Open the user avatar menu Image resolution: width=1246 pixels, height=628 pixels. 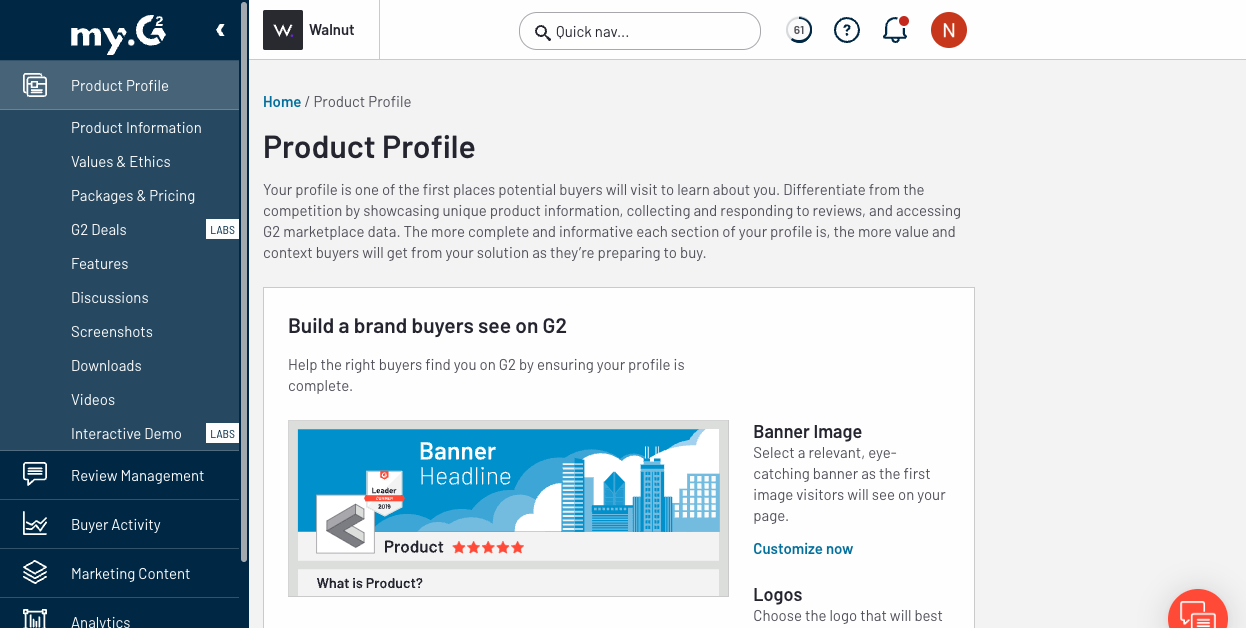click(x=948, y=31)
